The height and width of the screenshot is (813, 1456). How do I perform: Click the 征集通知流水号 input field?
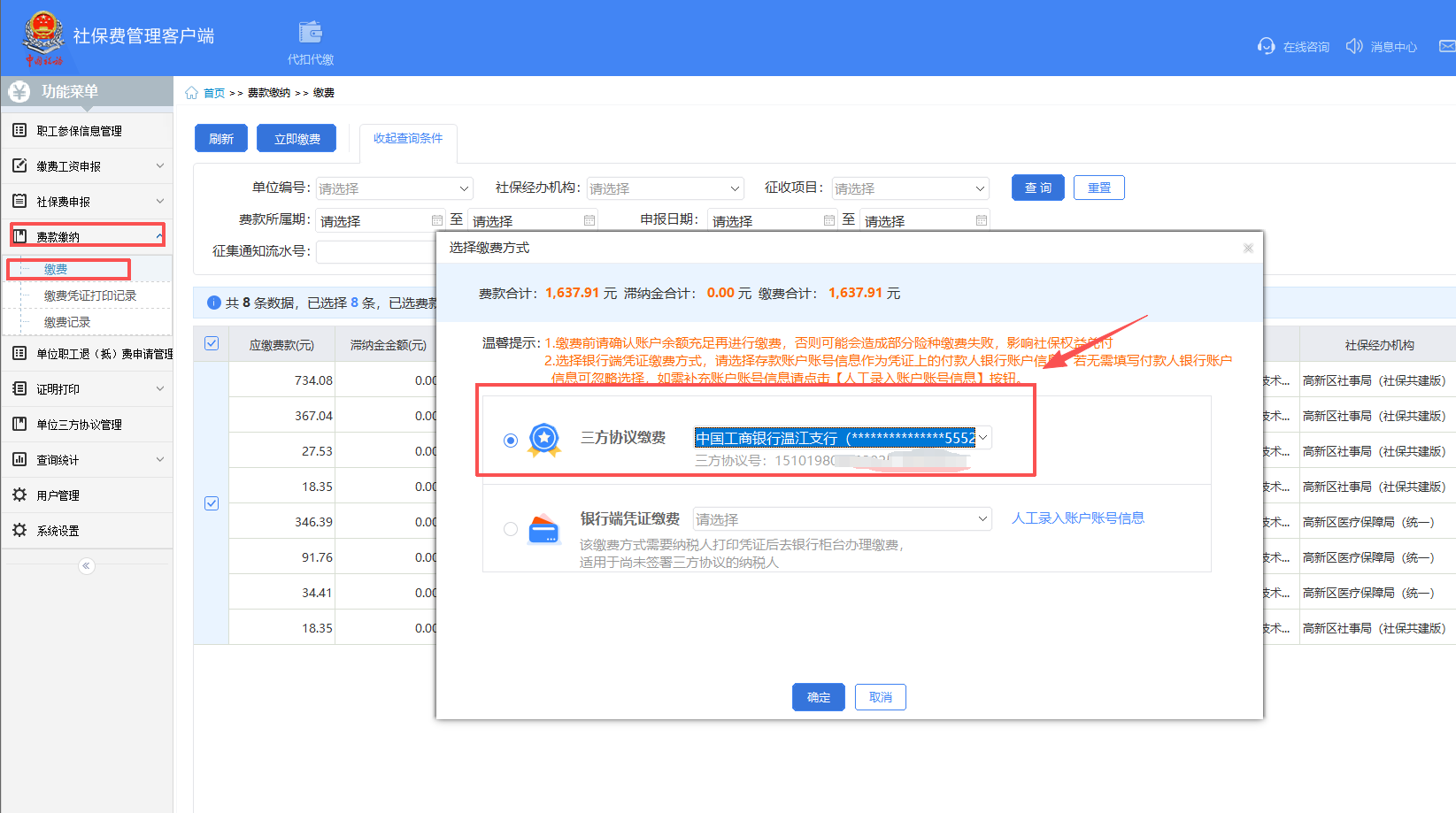[376, 252]
